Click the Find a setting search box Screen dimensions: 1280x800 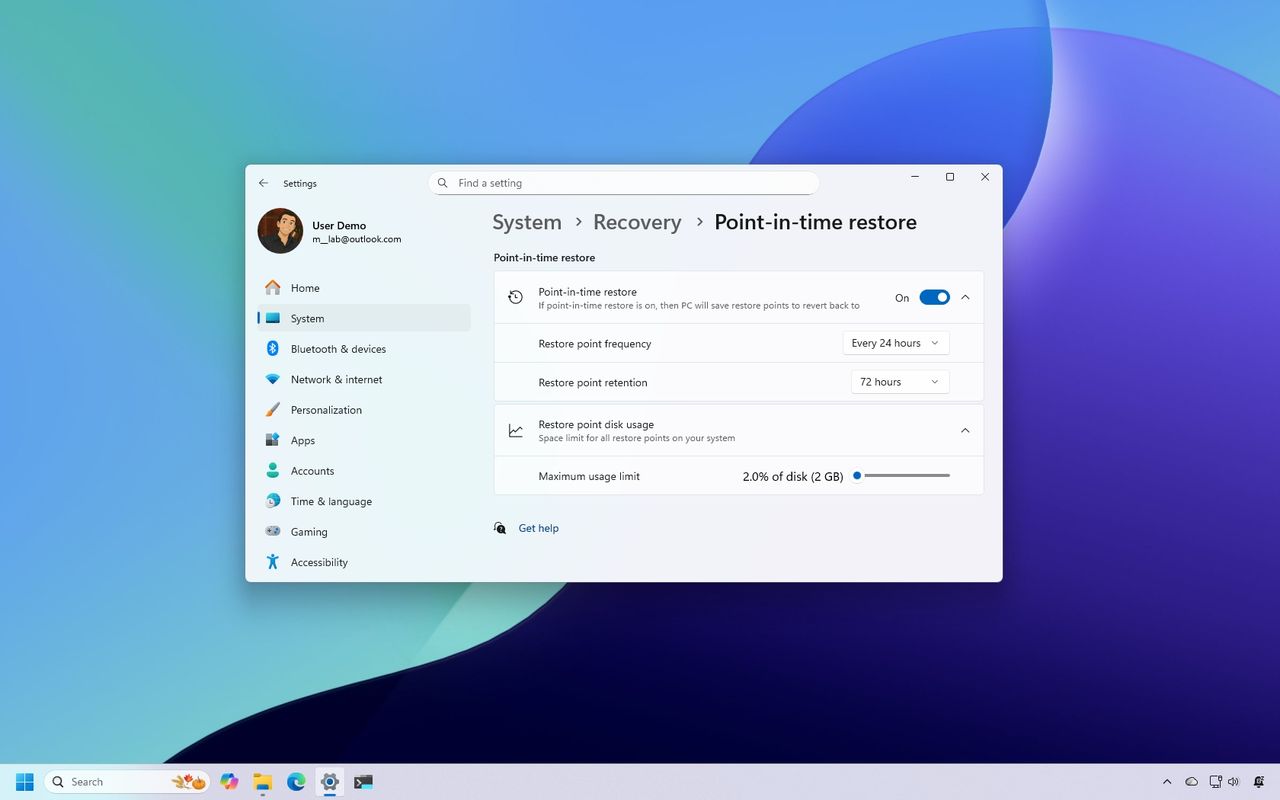(x=624, y=183)
